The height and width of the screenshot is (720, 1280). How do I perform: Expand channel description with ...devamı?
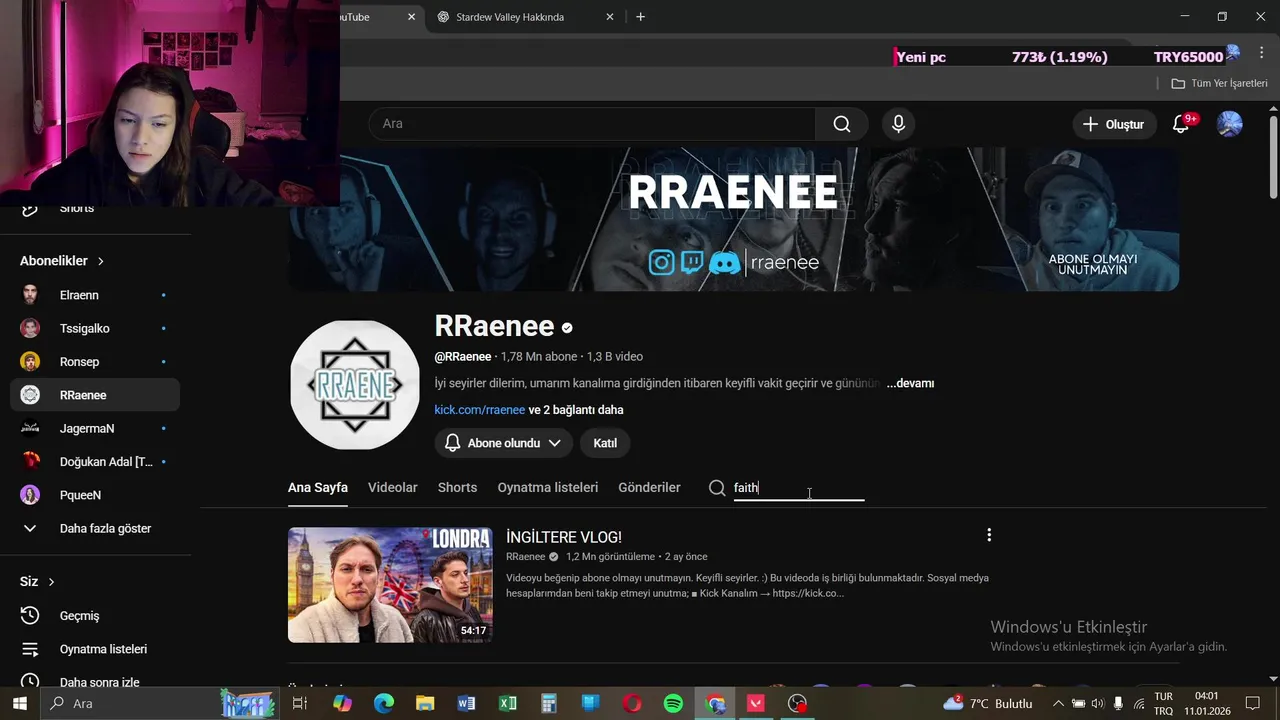(x=910, y=383)
